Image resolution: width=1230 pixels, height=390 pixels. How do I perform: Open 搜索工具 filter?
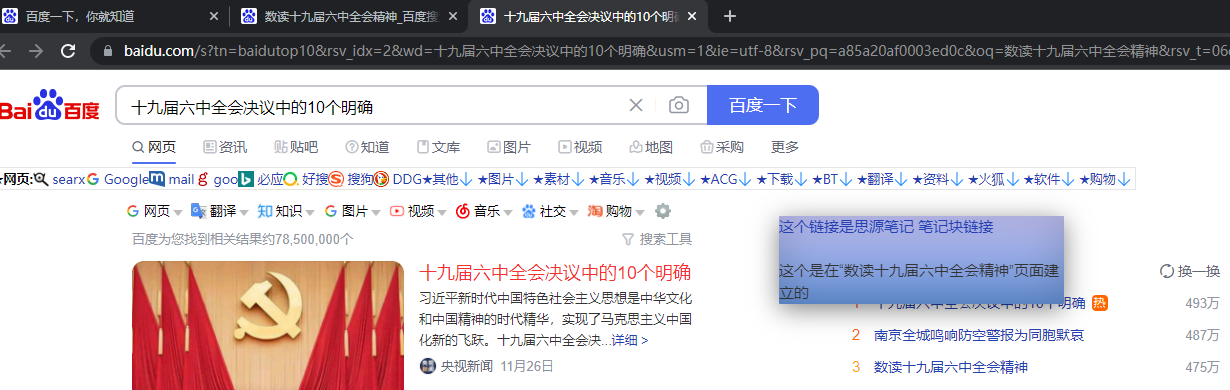(x=657, y=239)
